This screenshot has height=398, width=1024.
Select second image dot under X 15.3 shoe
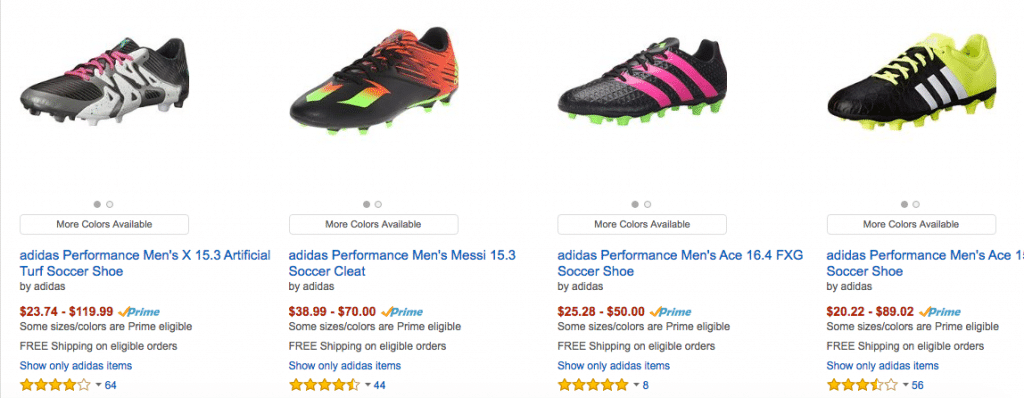[x=110, y=205]
